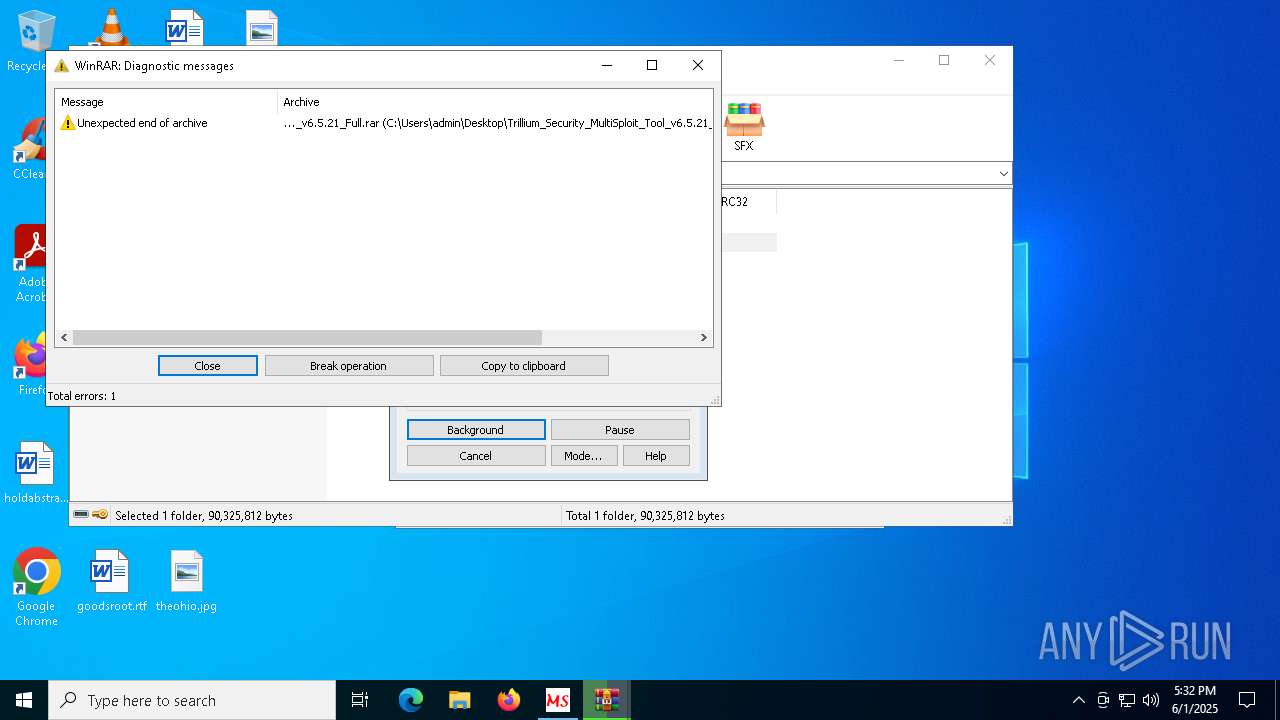Open clock showing 5:32 PM
Viewport: 1280px width, 720px height.
[x=1195, y=700]
